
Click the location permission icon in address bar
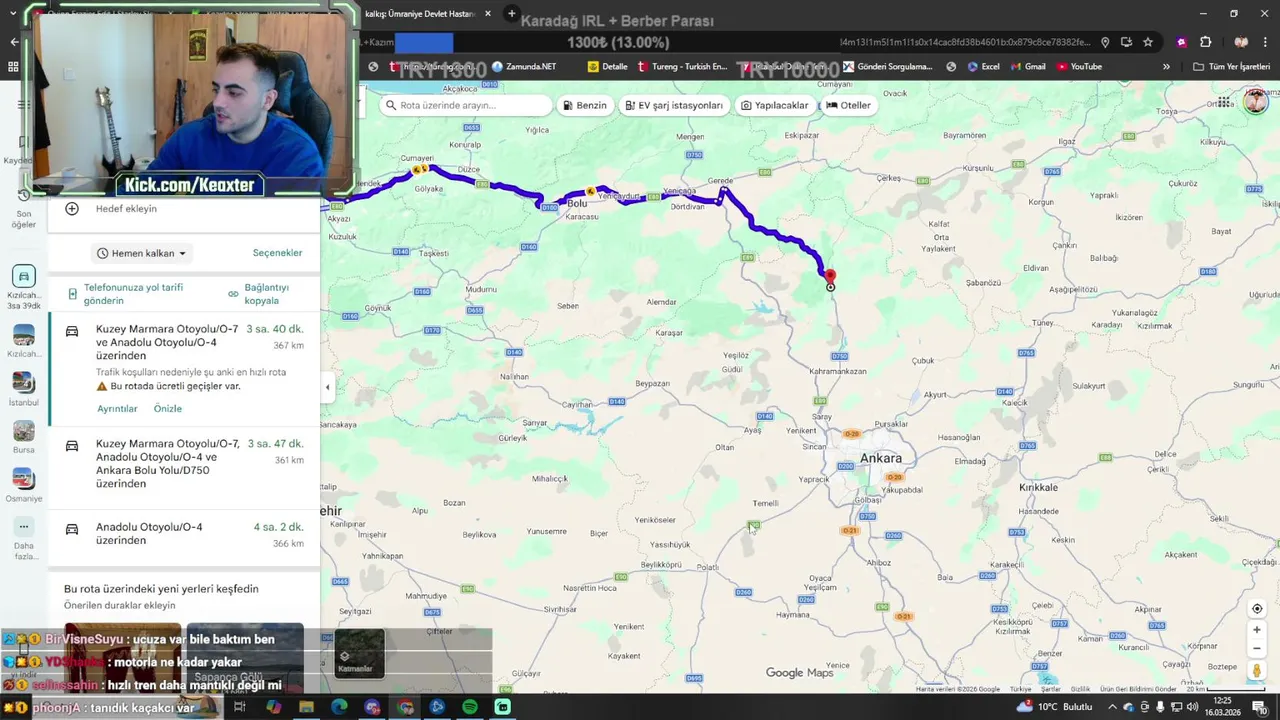pyautogui.click(x=1105, y=42)
